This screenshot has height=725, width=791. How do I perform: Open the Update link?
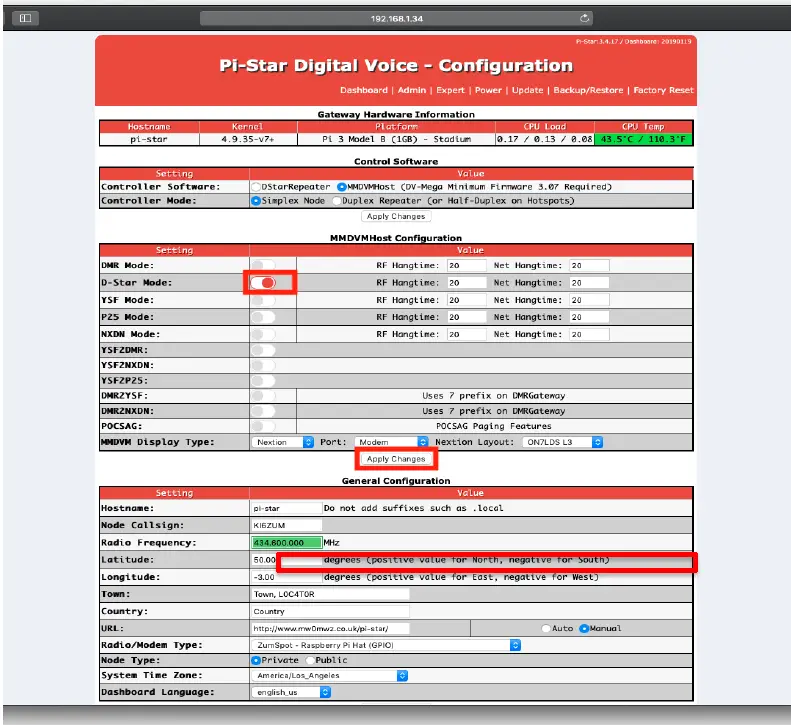tap(527, 90)
